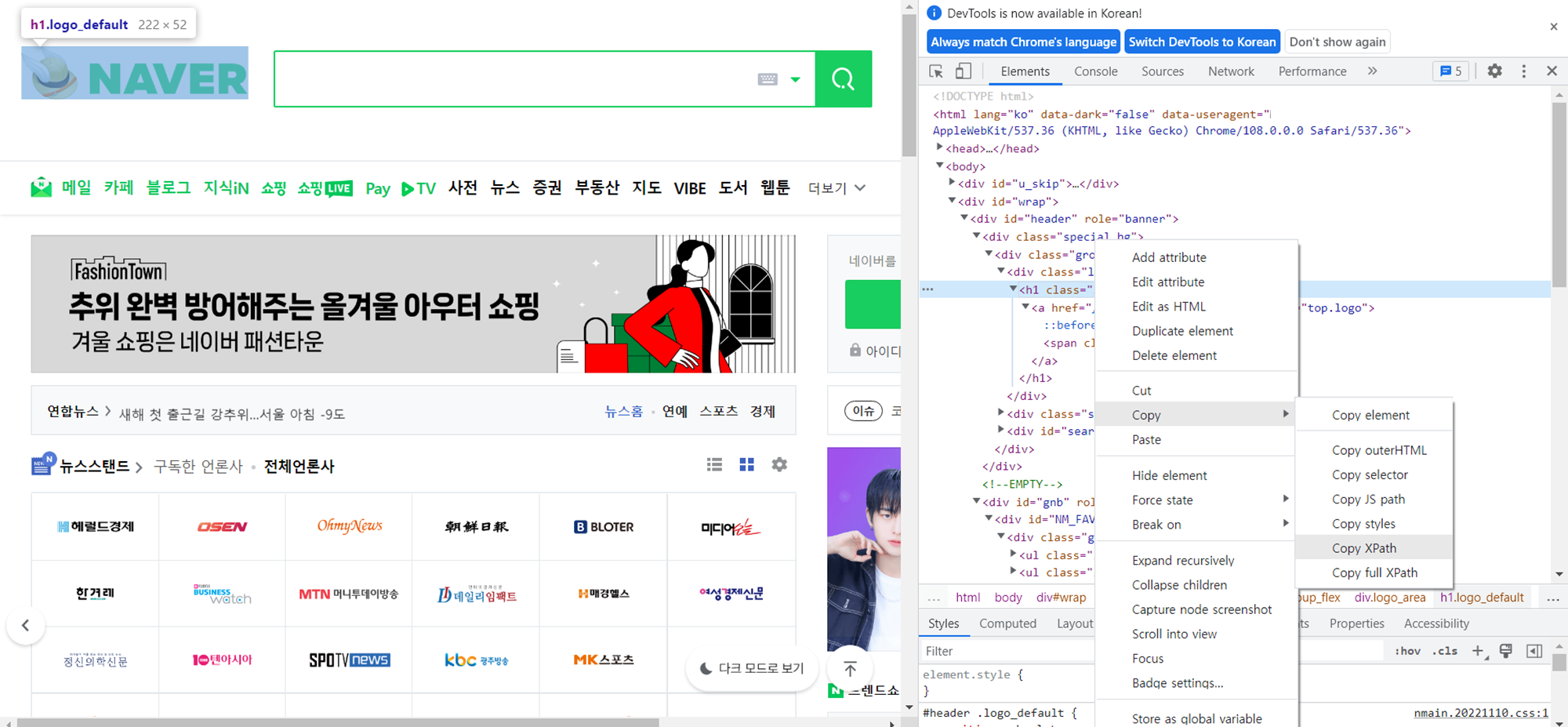1568x727 pixels.
Task: Switch to the Console tab
Action: 1095,71
